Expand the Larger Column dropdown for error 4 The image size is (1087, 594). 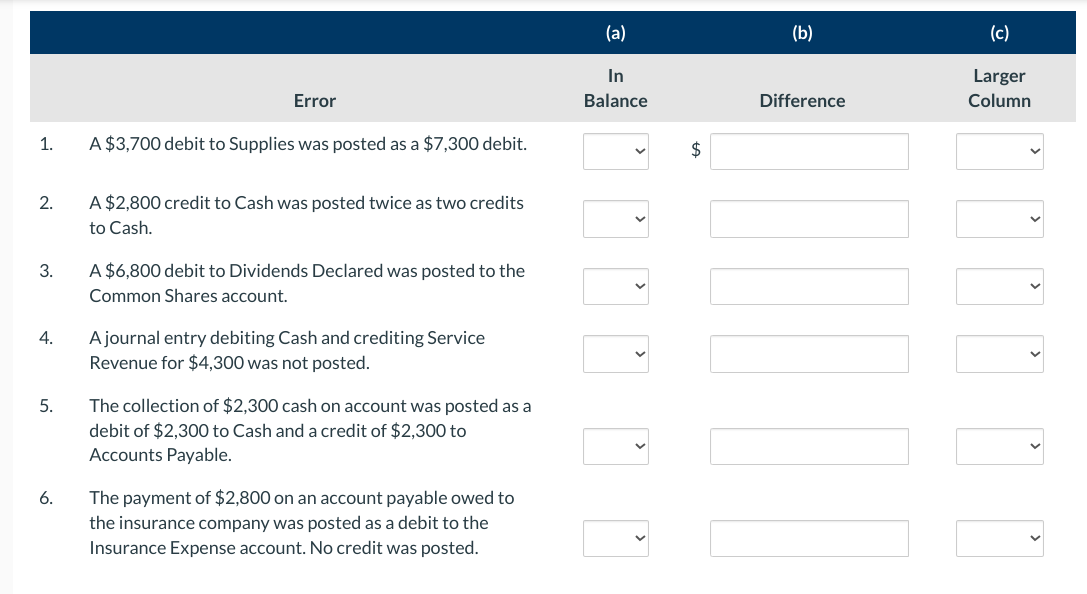999,353
